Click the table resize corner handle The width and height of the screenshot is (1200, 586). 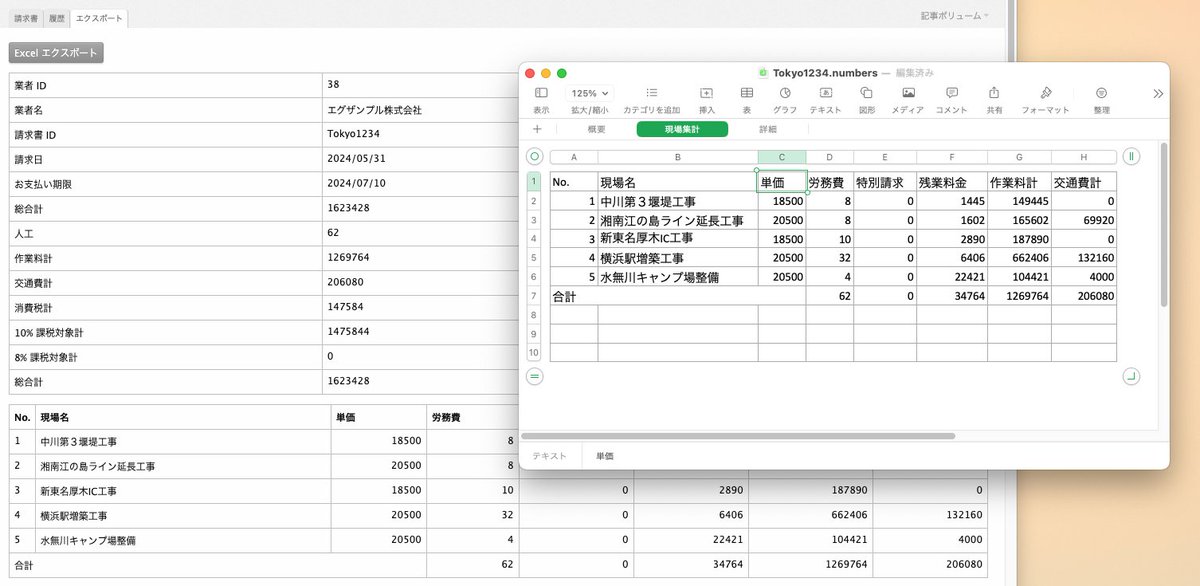click(x=1131, y=376)
